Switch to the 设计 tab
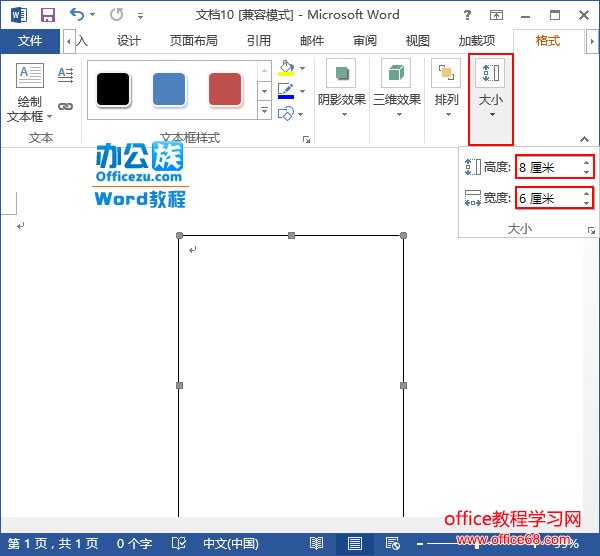Viewport: 600px width, 556px height. (x=129, y=41)
